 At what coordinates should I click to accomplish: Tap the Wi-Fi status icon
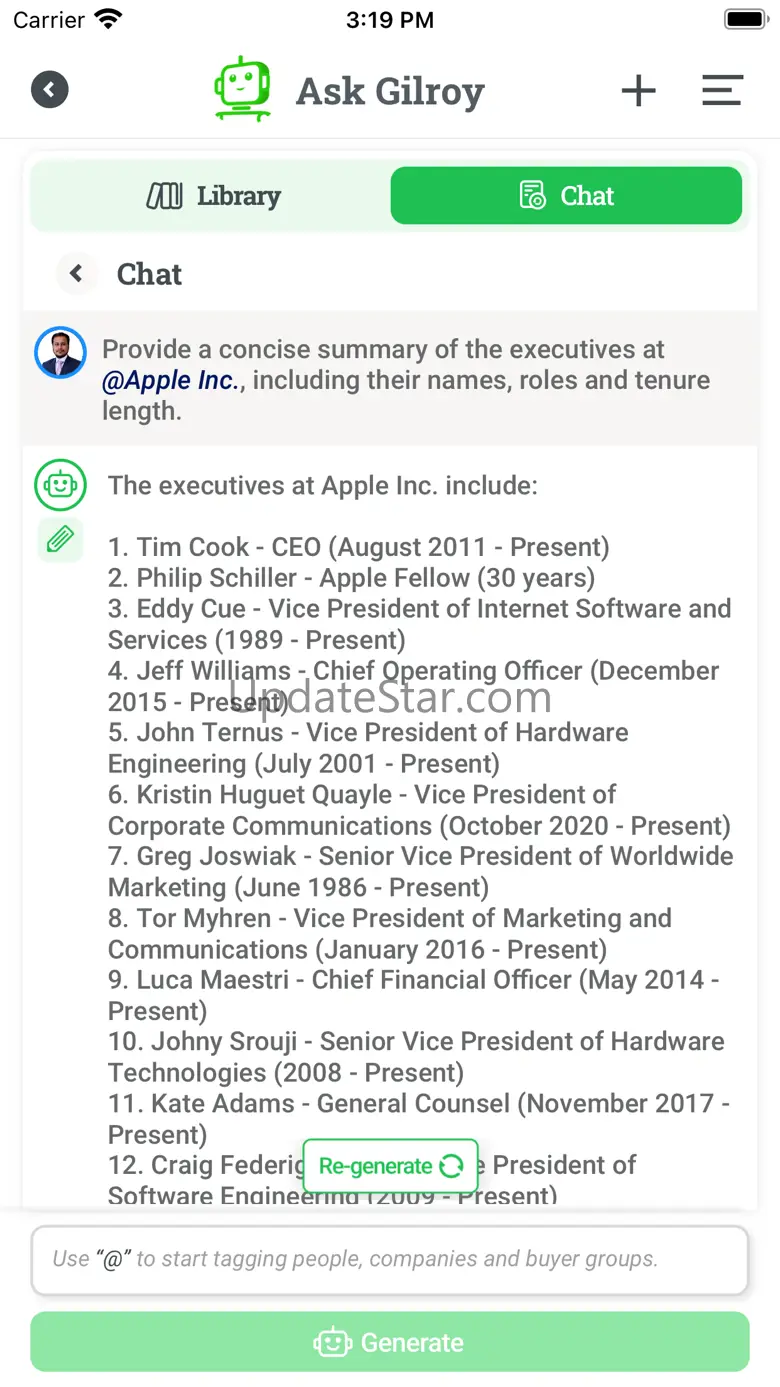107,20
